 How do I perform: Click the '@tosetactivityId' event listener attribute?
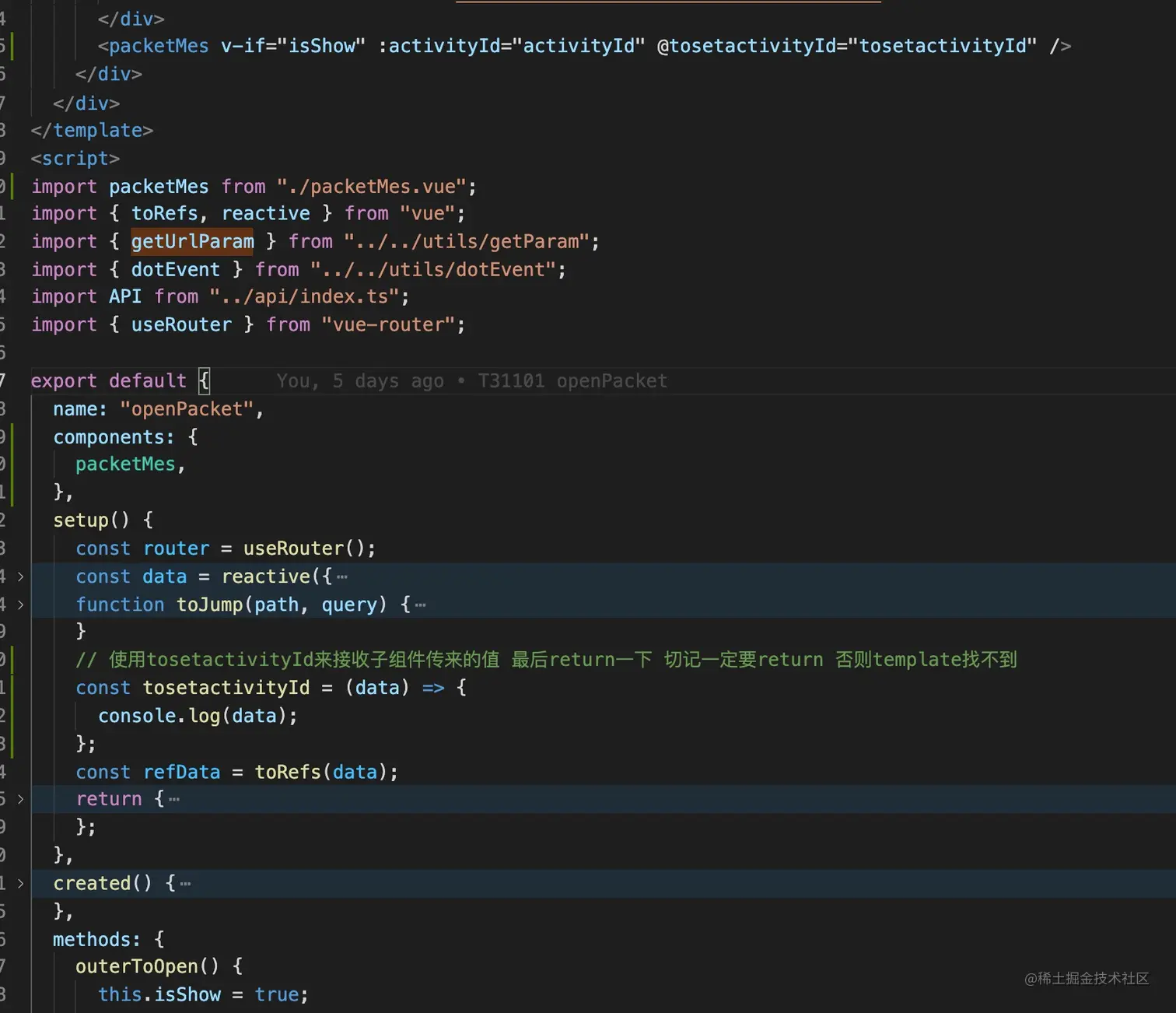pos(747,46)
